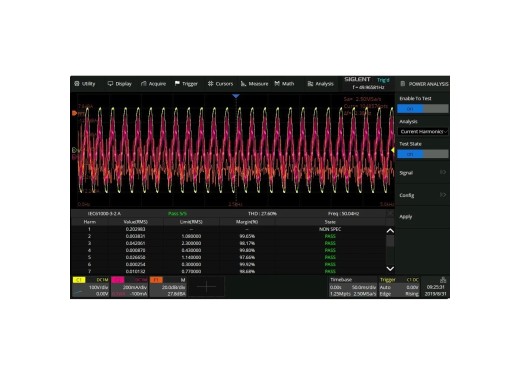
Task: Open the Measure menu
Action: click(x=254, y=84)
